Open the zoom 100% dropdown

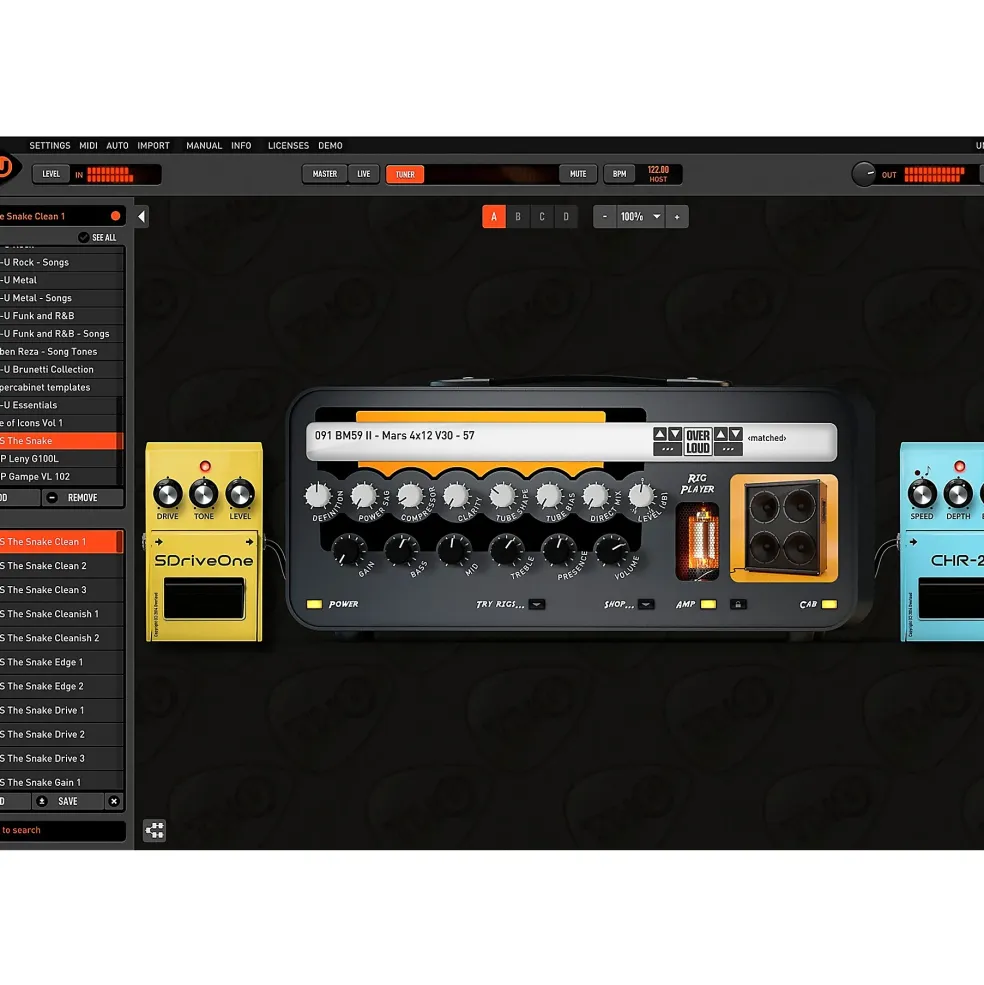tap(640, 217)
